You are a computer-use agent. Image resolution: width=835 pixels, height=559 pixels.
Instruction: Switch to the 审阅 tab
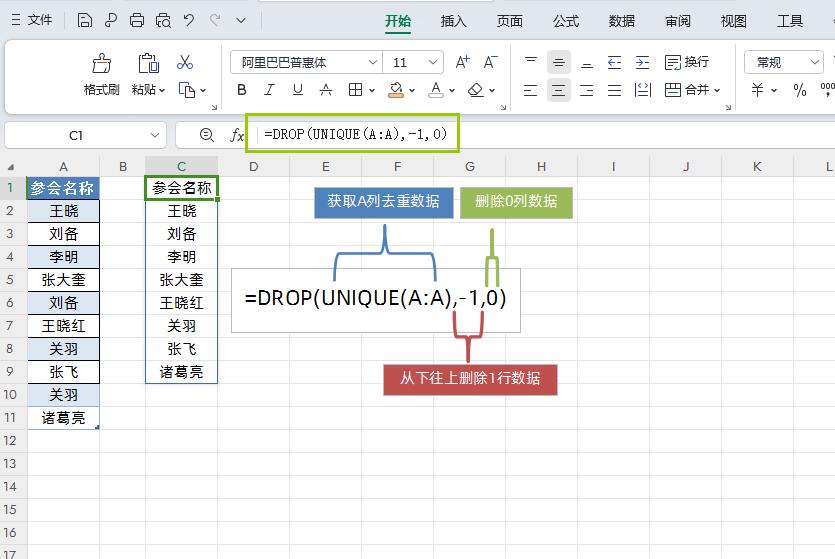(677, 21)
